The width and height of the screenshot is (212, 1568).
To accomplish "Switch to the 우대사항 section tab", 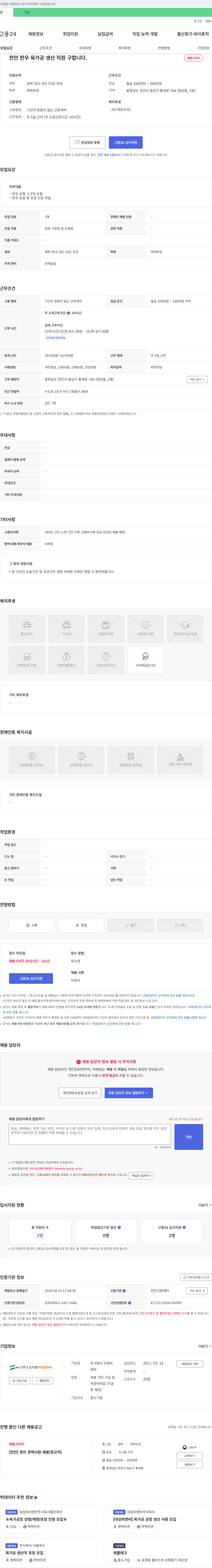I will pos(85,48).
